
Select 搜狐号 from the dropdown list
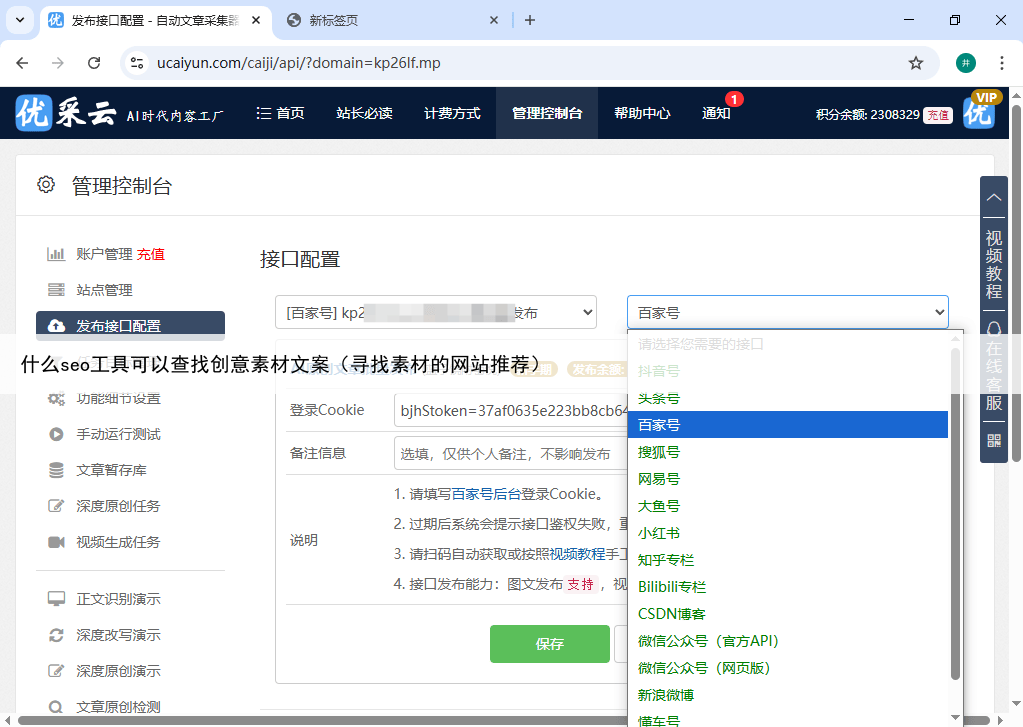659,452
